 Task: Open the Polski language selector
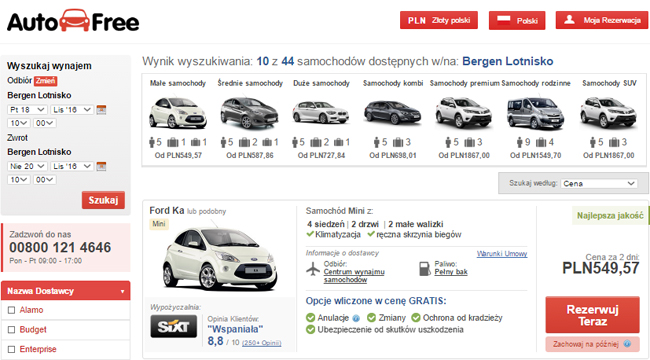(517, 20)
